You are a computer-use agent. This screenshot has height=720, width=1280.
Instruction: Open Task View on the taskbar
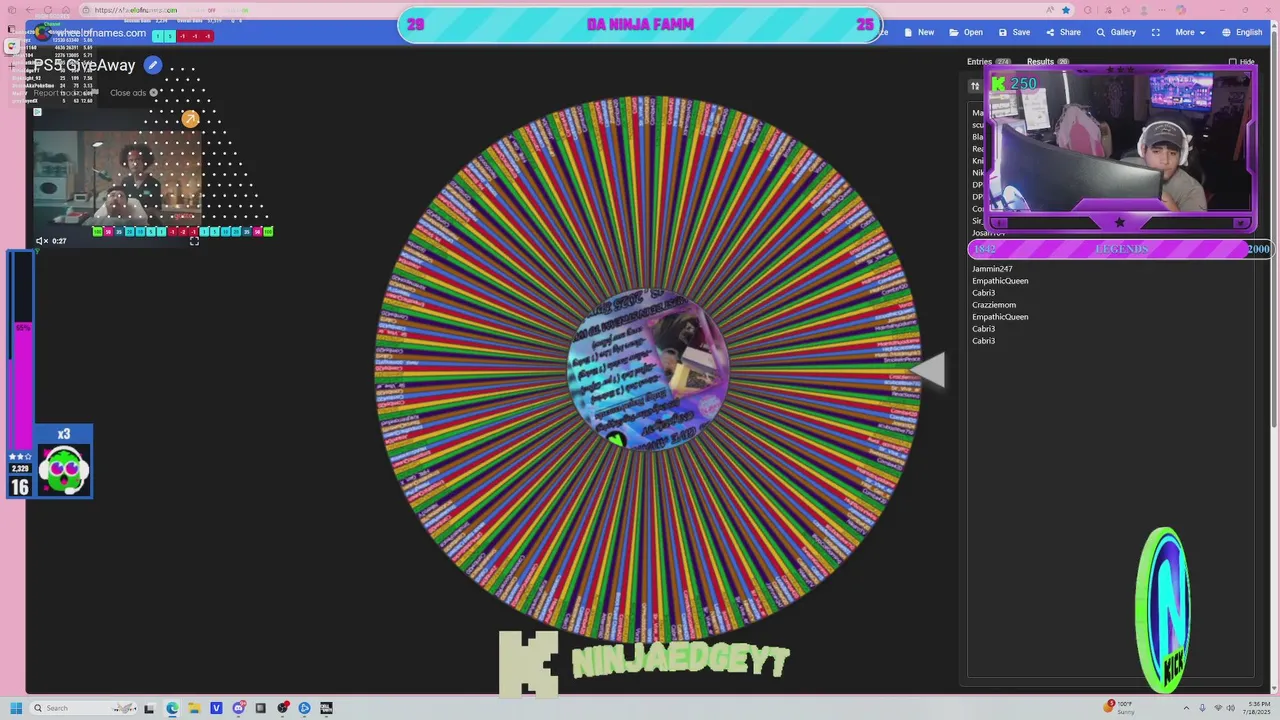pyautogui.click(x=149, y=708)
